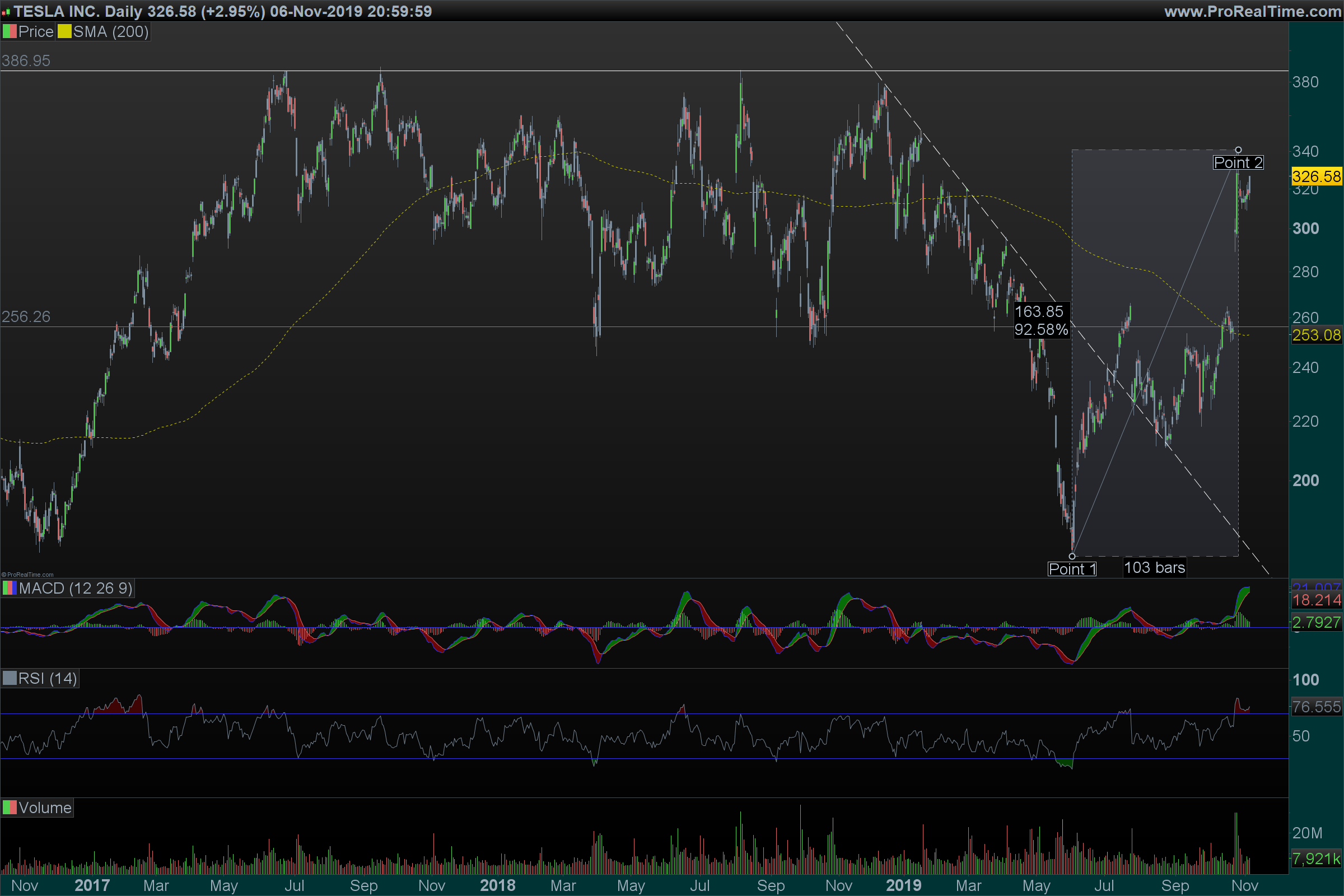Click the small icon before TESLA INC. title
The image size is (1344, 896).
tap(6, 12)
